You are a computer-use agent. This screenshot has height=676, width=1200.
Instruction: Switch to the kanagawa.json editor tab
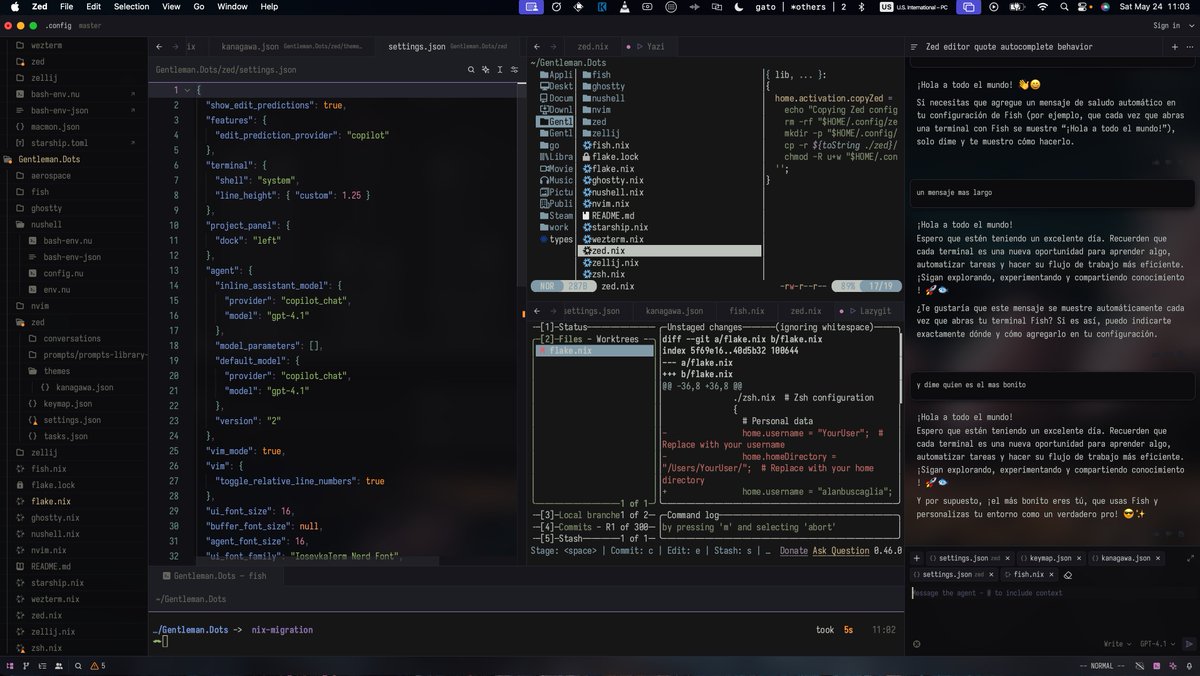tap(290, 46)
